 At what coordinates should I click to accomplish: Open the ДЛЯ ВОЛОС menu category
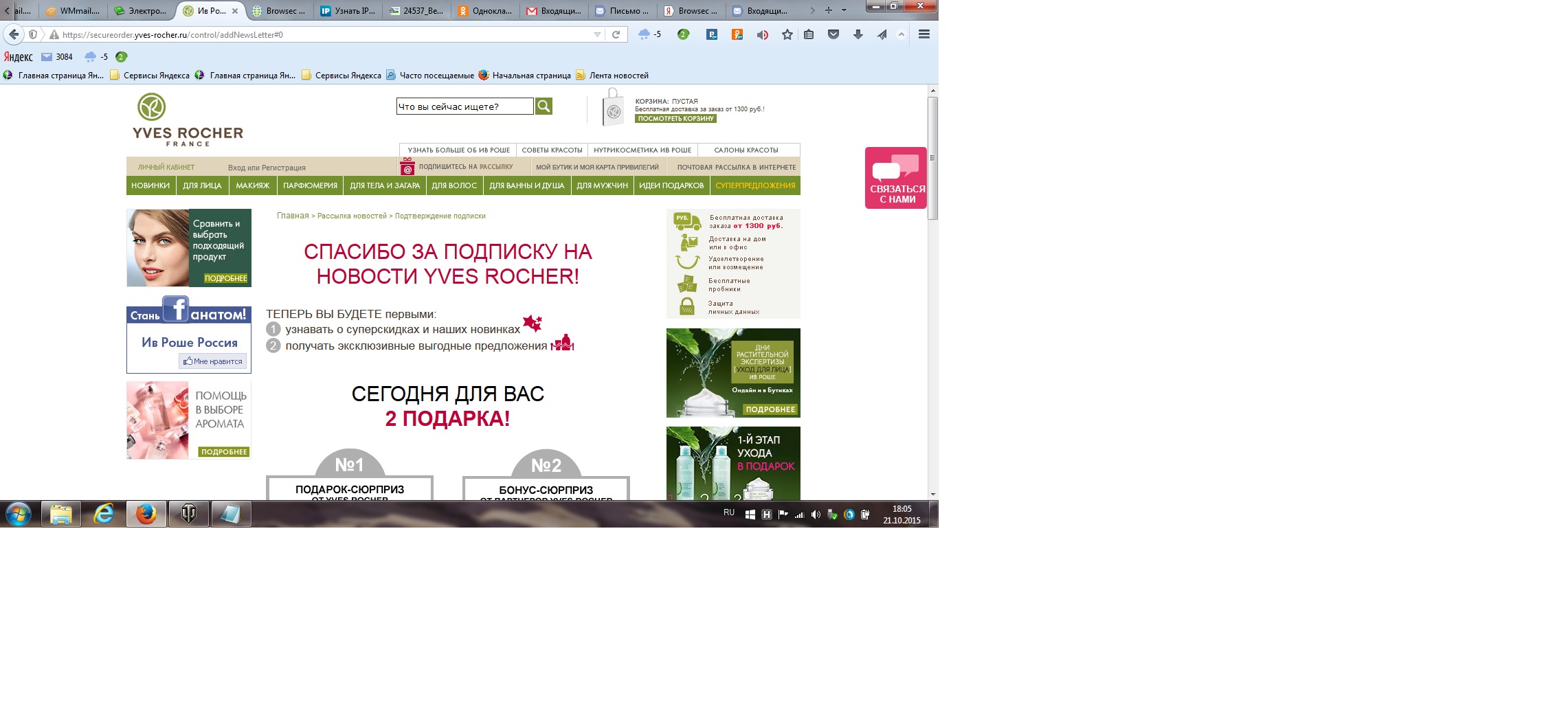[x=454, y=185]
